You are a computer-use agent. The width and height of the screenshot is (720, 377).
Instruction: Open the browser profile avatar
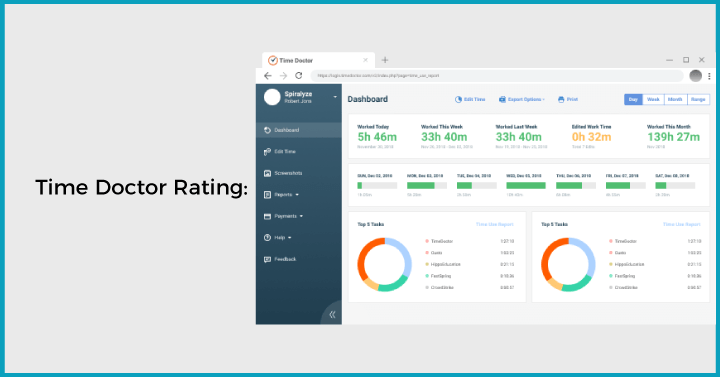(695, 76)
